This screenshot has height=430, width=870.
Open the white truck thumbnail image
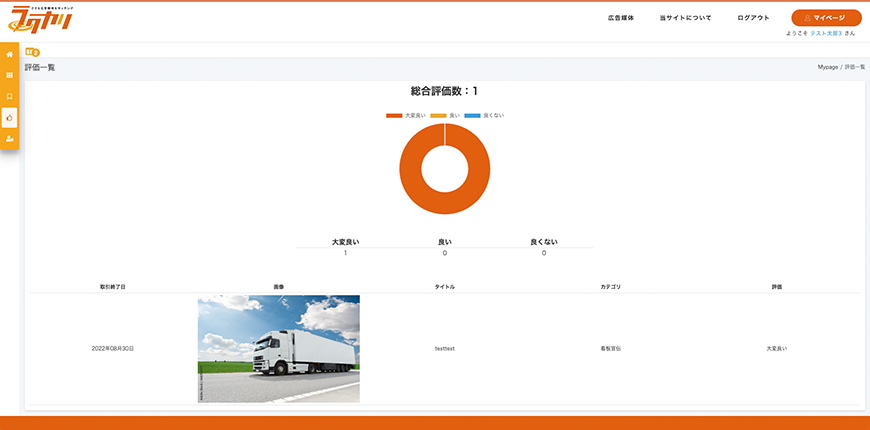pos(278,348)
